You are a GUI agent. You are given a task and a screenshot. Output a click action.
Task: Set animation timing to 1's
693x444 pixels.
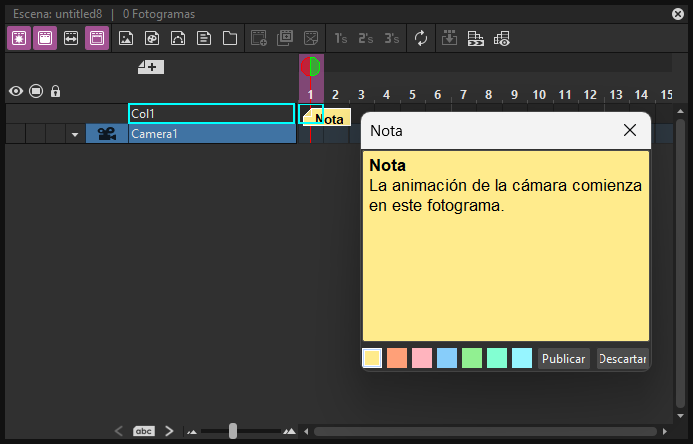340,38
